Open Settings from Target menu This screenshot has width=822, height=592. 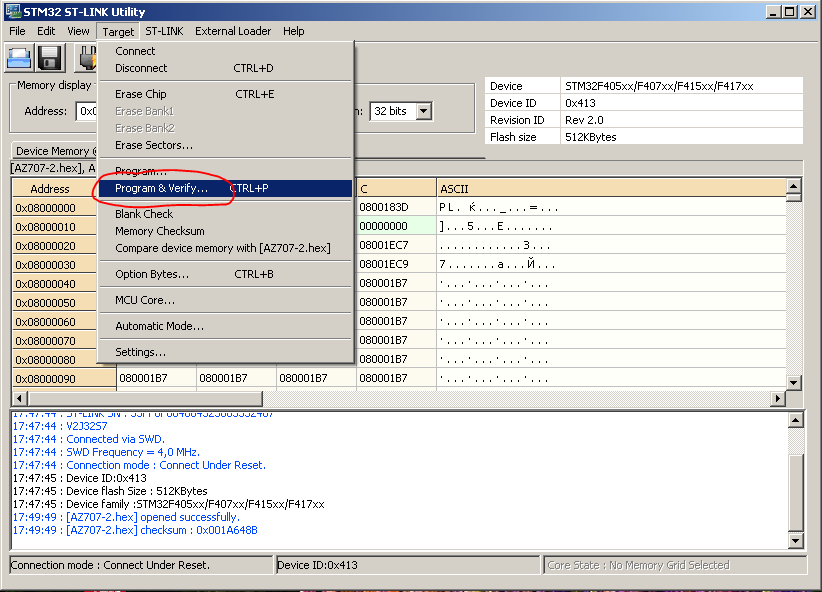(x=140, y=352)
